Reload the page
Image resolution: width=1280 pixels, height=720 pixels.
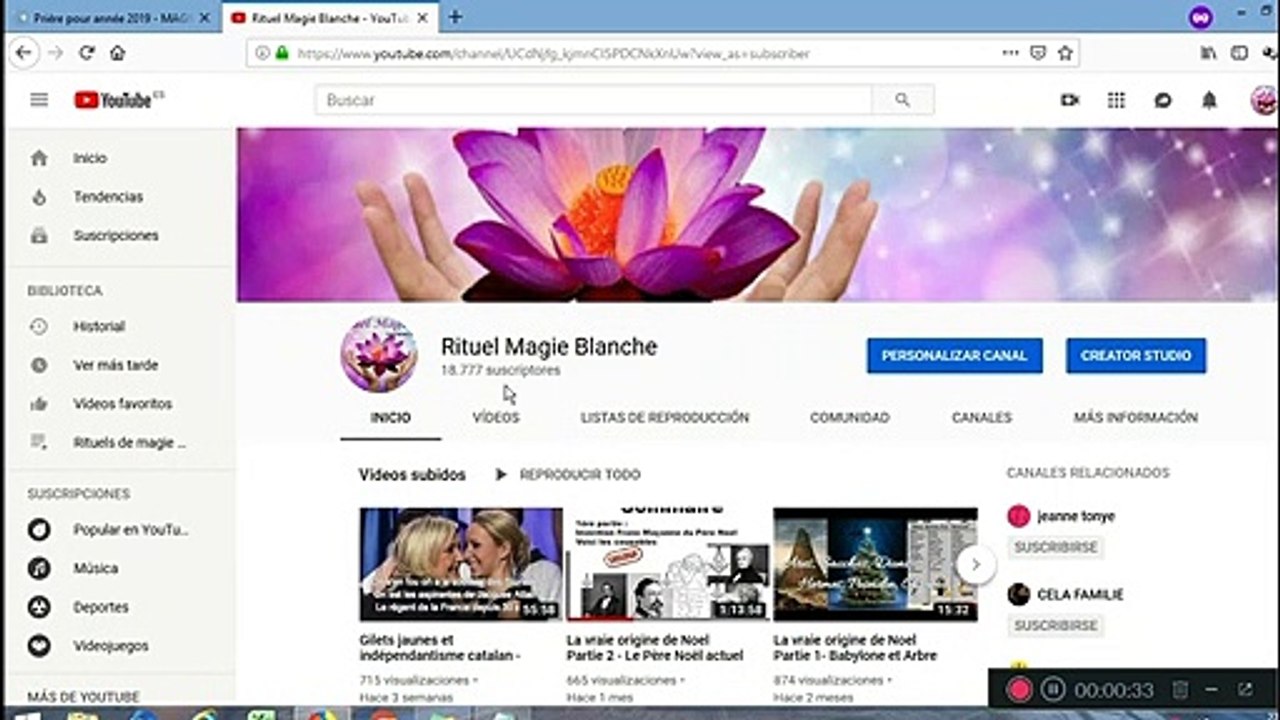[x=87, y=53]
